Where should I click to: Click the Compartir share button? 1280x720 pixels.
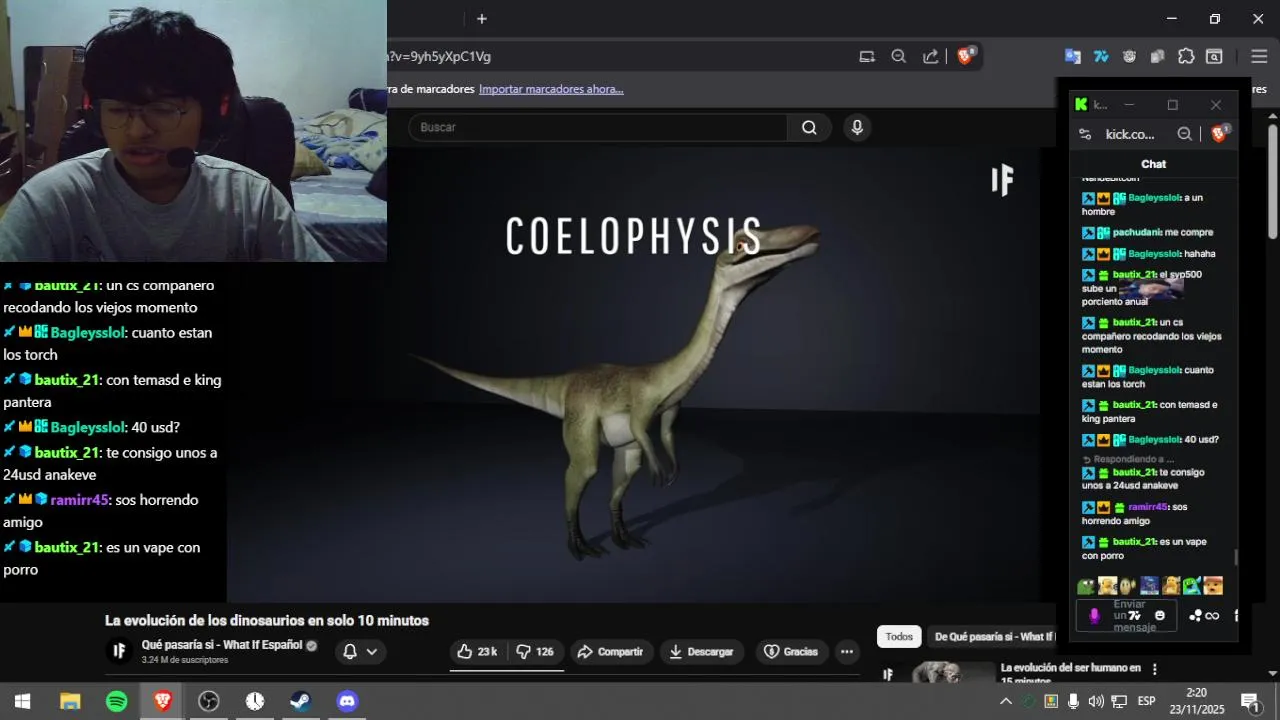point(611,652)
